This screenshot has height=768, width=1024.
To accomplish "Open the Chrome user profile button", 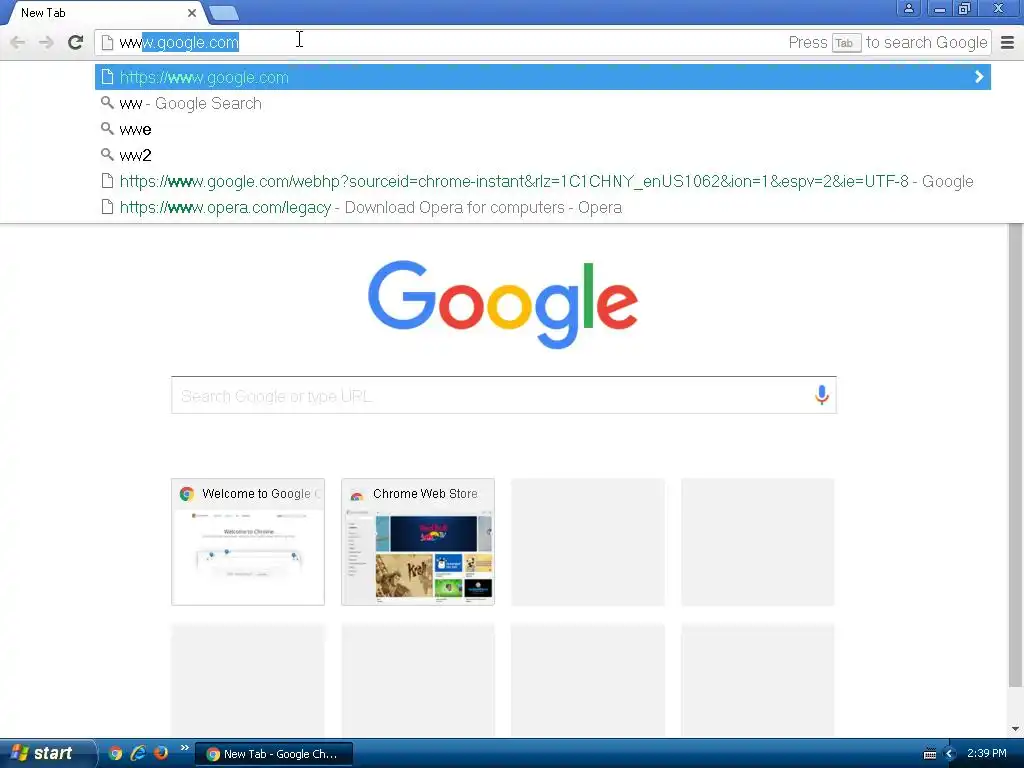I will (x=908, y=8).
